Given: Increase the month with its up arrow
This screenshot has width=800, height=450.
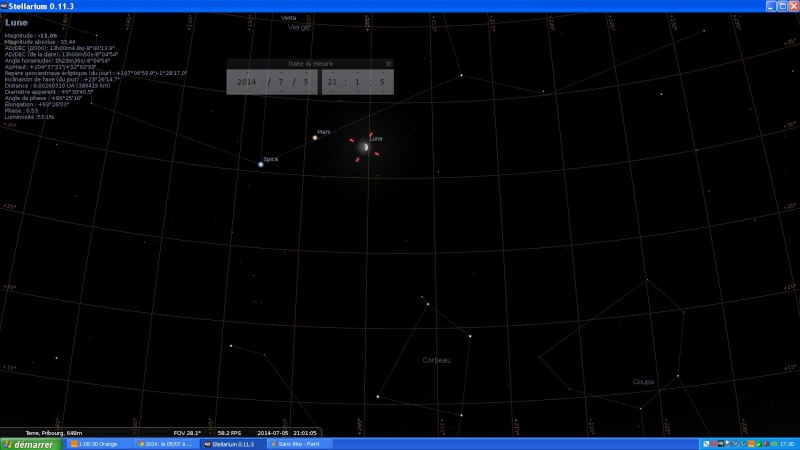Looking at the screenshot, I should pos(281,73).
